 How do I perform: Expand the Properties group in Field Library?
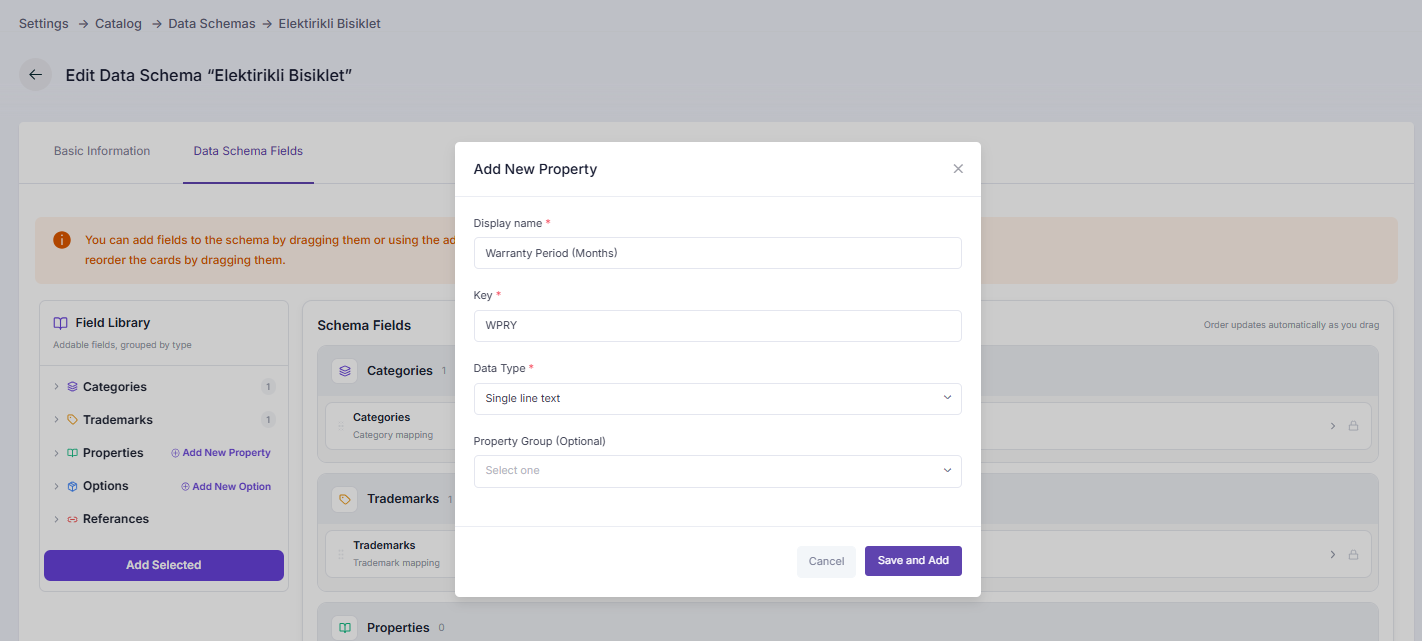[x=56, y=453]
